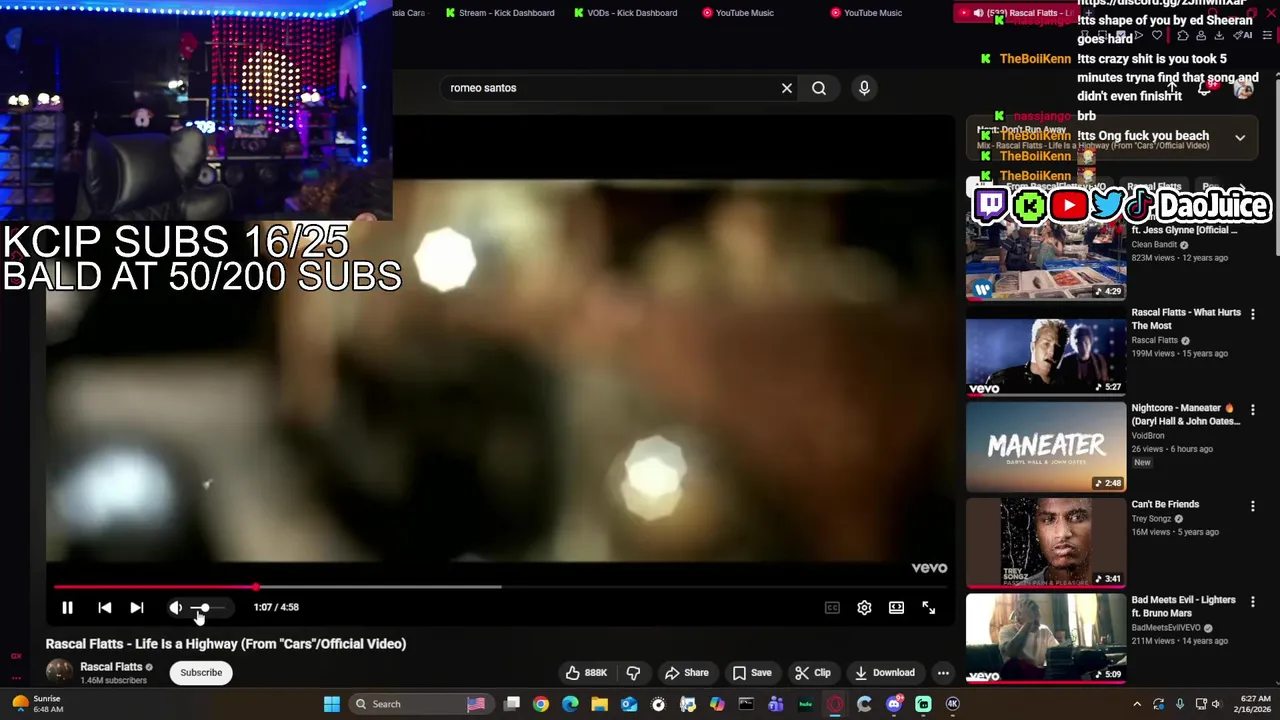
Task: Expand the Mix playlist panel chevron
Action: (x=1240, y=138)
